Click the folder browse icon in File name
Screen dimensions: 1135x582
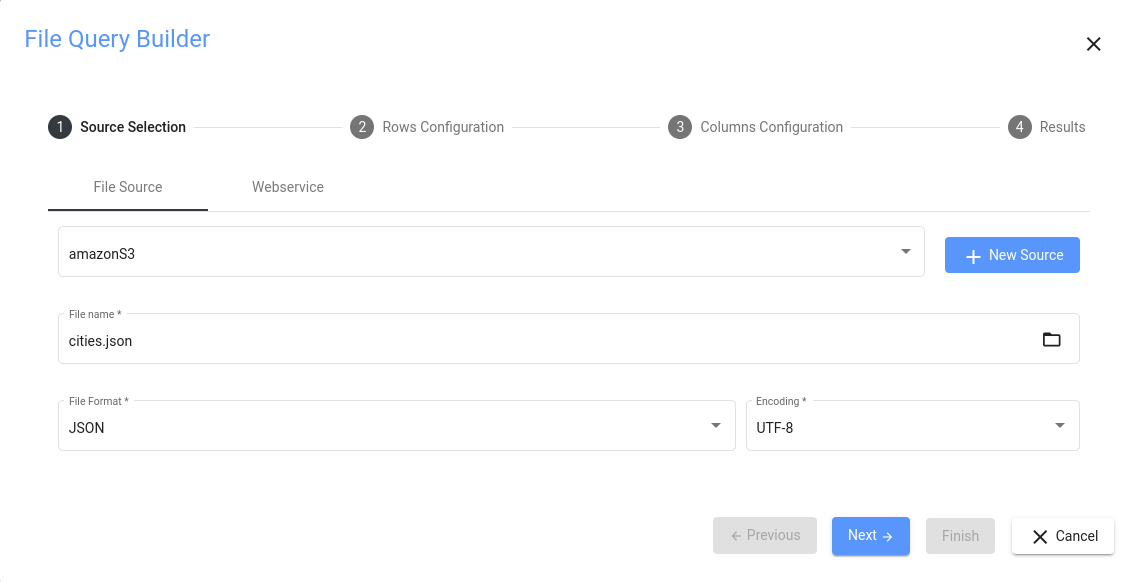(1051, 340)
